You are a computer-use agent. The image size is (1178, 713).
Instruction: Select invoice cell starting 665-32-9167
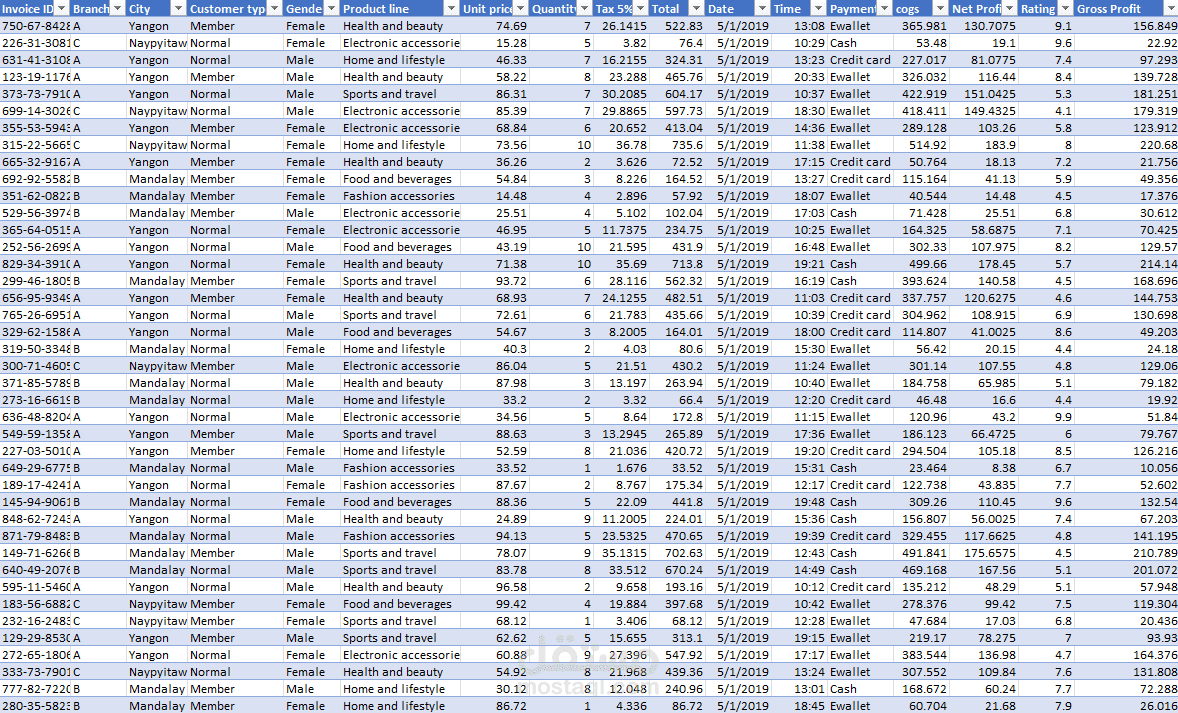click(x=35, y=162)
